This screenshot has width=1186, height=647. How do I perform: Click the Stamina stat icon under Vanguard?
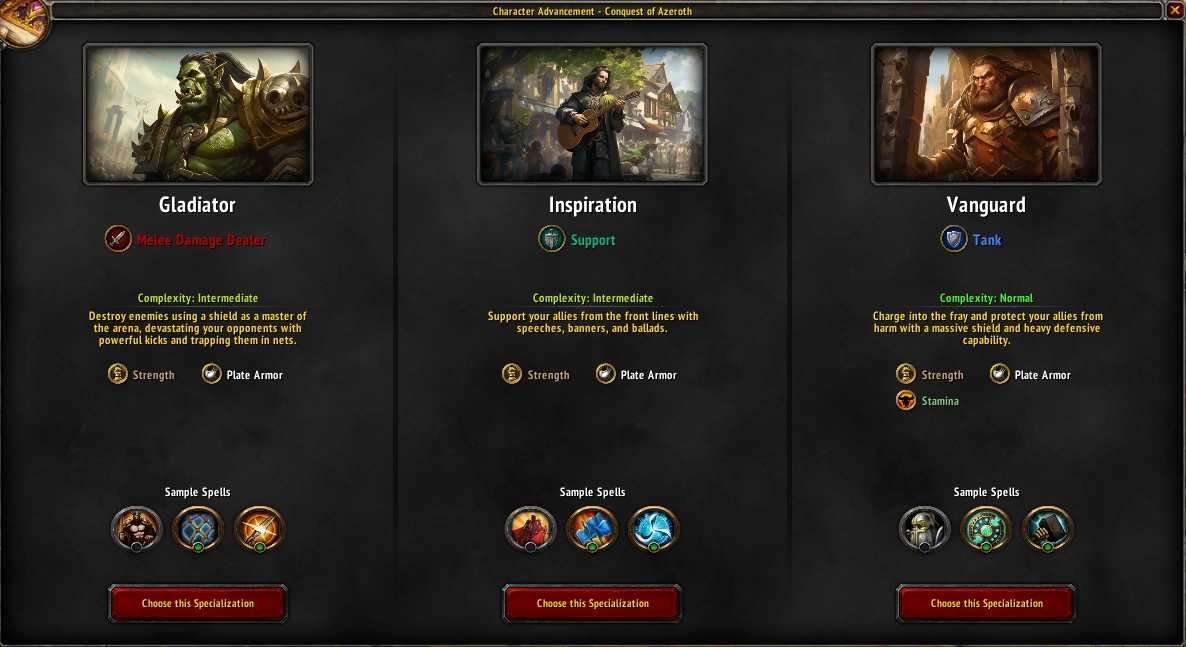(x=905, y=400)
